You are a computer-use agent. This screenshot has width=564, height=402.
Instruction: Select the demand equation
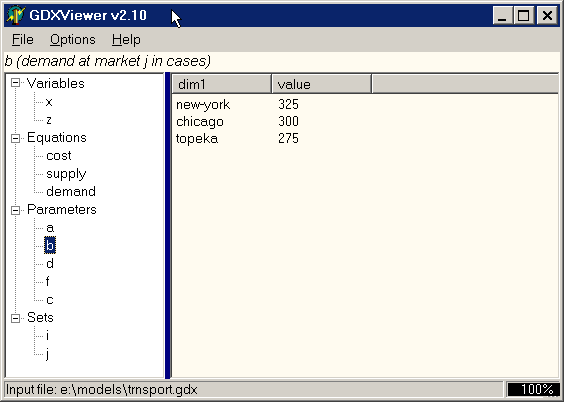[x=71, y=192]
